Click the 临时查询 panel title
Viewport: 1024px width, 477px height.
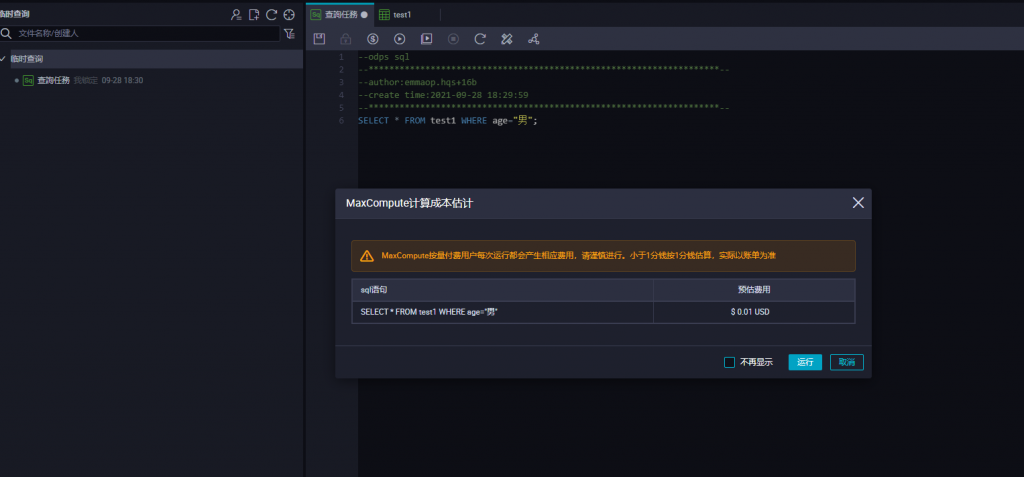(14, 14)
